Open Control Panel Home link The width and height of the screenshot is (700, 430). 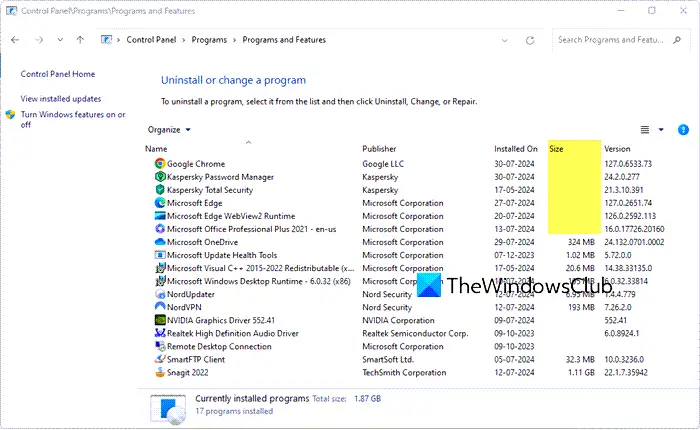tap(58, 74)
